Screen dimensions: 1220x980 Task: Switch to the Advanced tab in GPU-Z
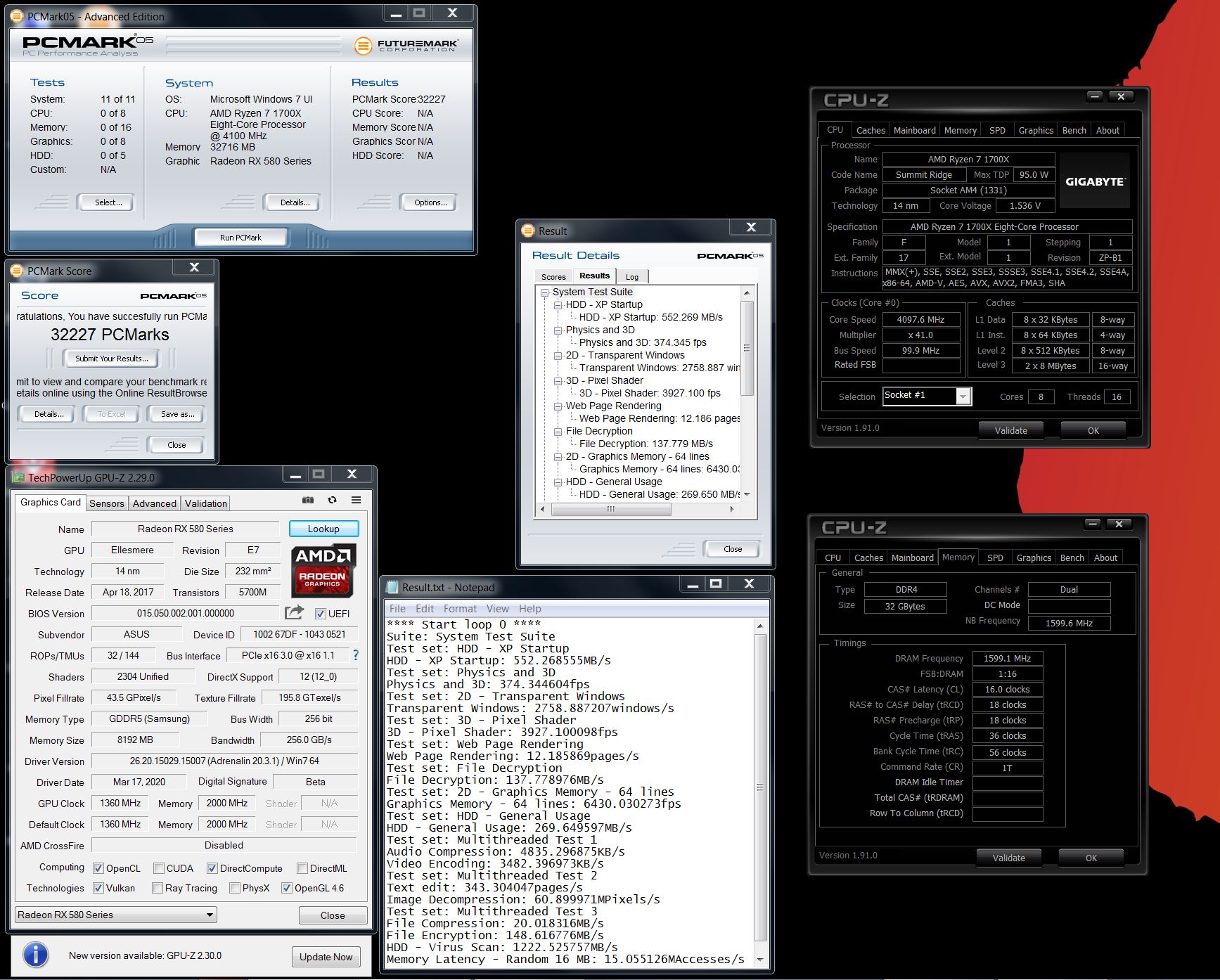point(155,503)
